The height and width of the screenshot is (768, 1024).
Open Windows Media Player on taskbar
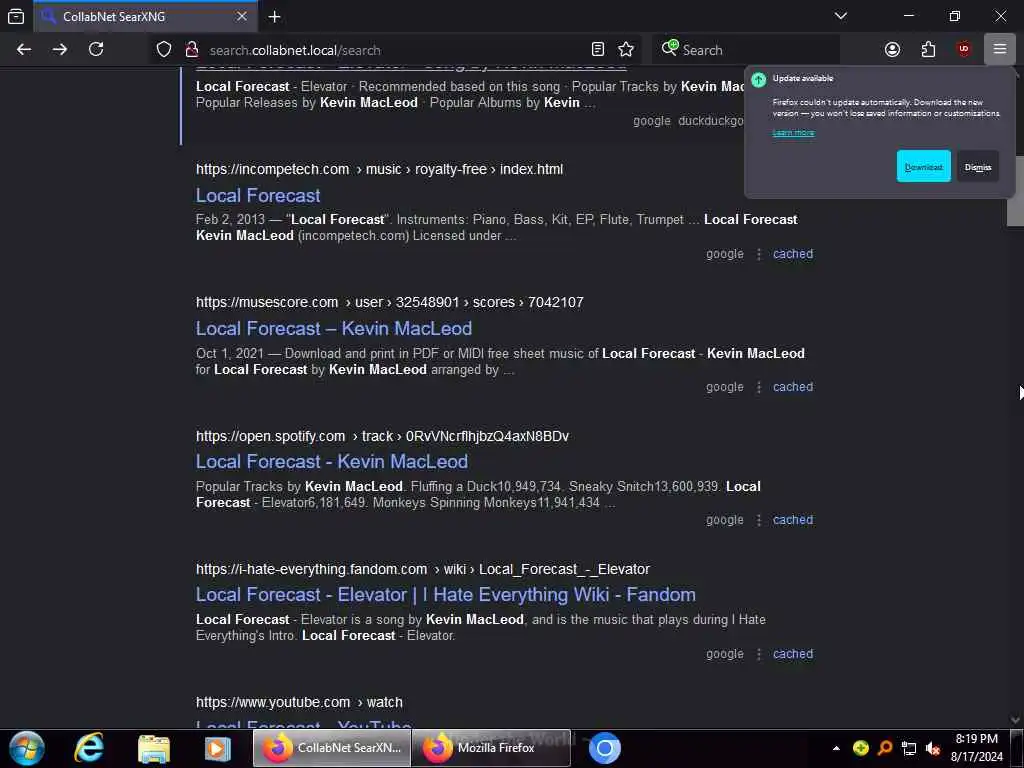pos(217,748)
